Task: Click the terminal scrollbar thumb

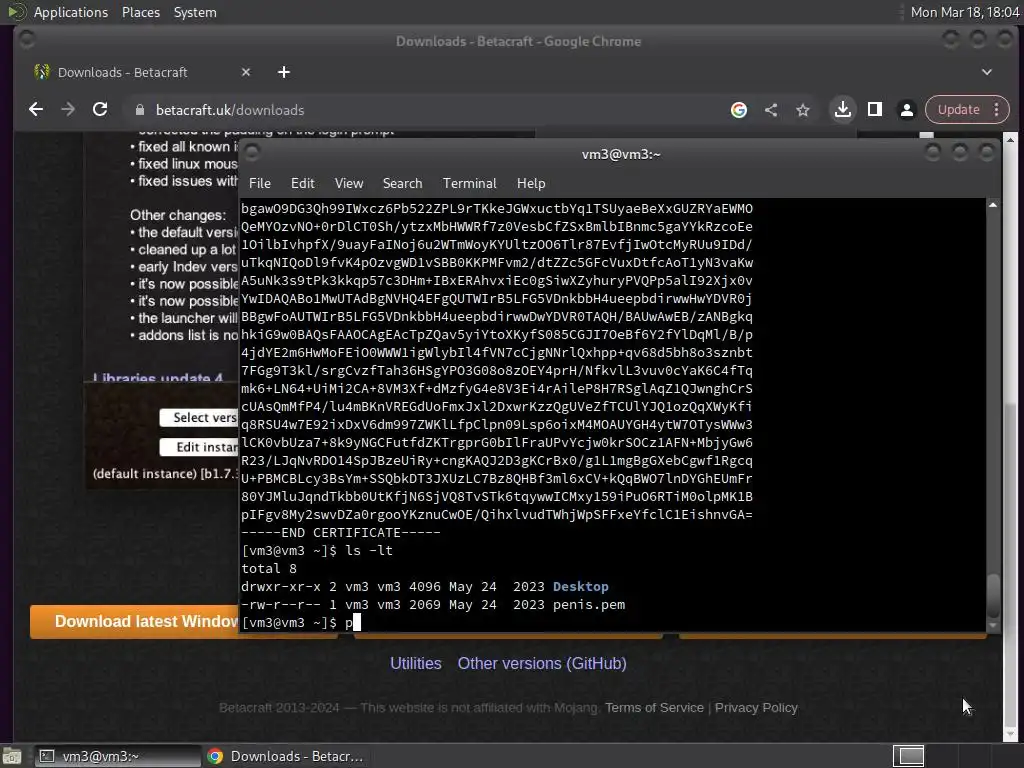Action: pos(993,595)
